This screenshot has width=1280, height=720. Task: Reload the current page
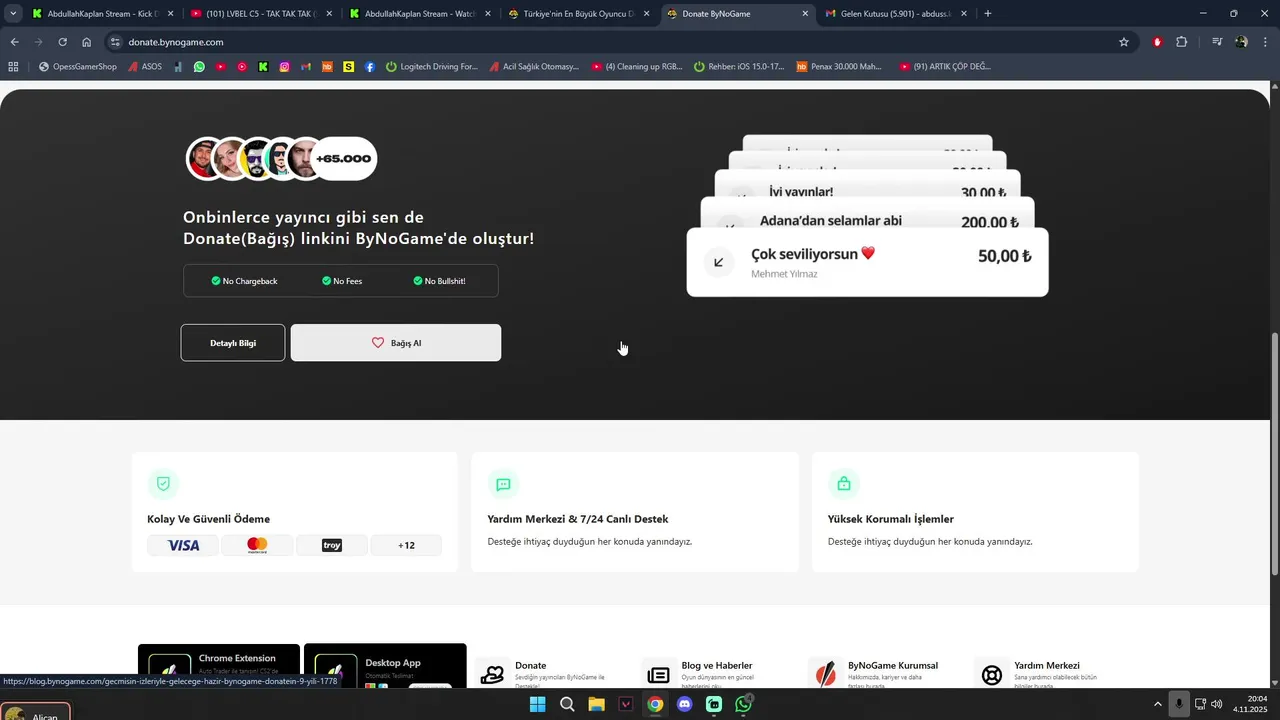tap(62, 42)
